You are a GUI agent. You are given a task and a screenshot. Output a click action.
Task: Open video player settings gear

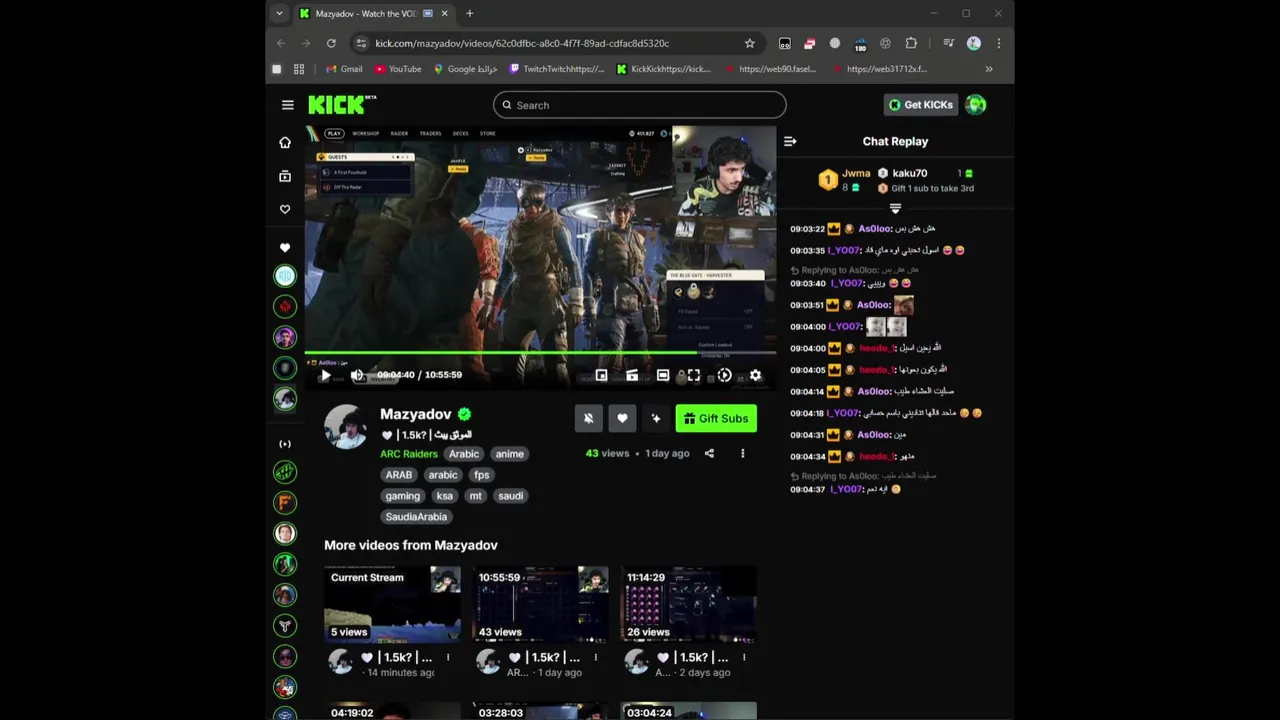756,375
